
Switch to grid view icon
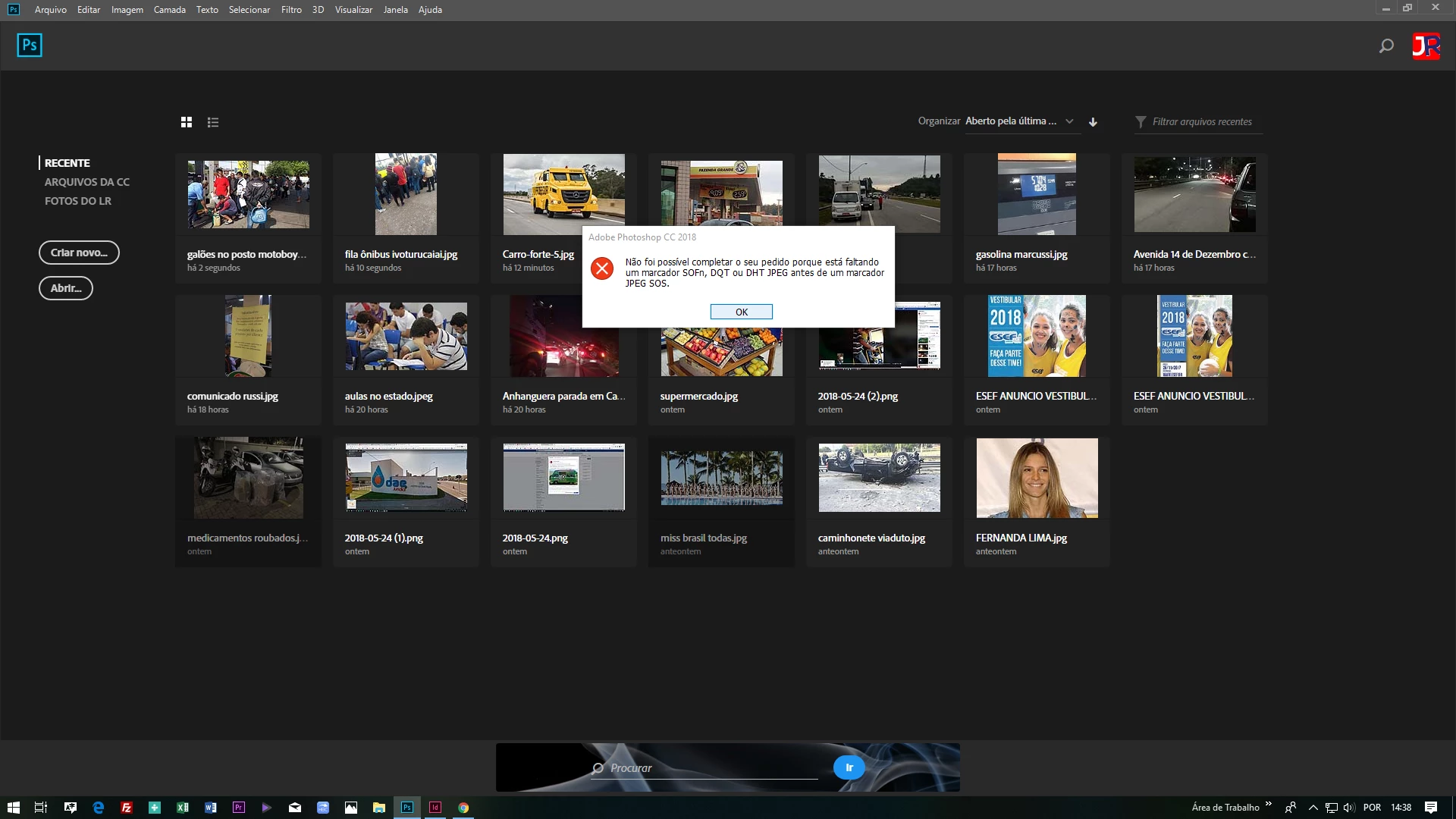pyautogui.click(x=187, y=122)
